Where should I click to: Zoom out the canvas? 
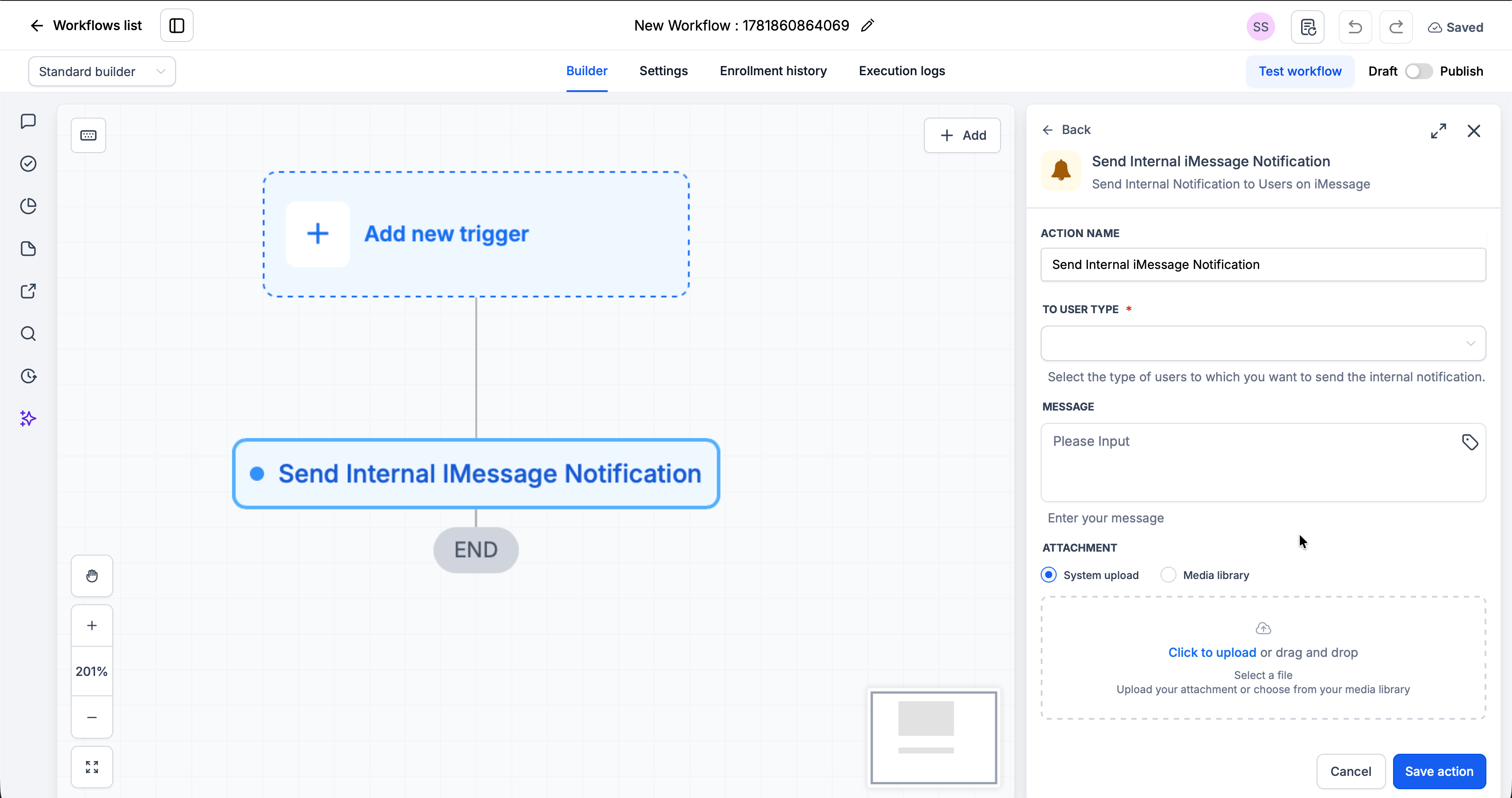[92, 717]
